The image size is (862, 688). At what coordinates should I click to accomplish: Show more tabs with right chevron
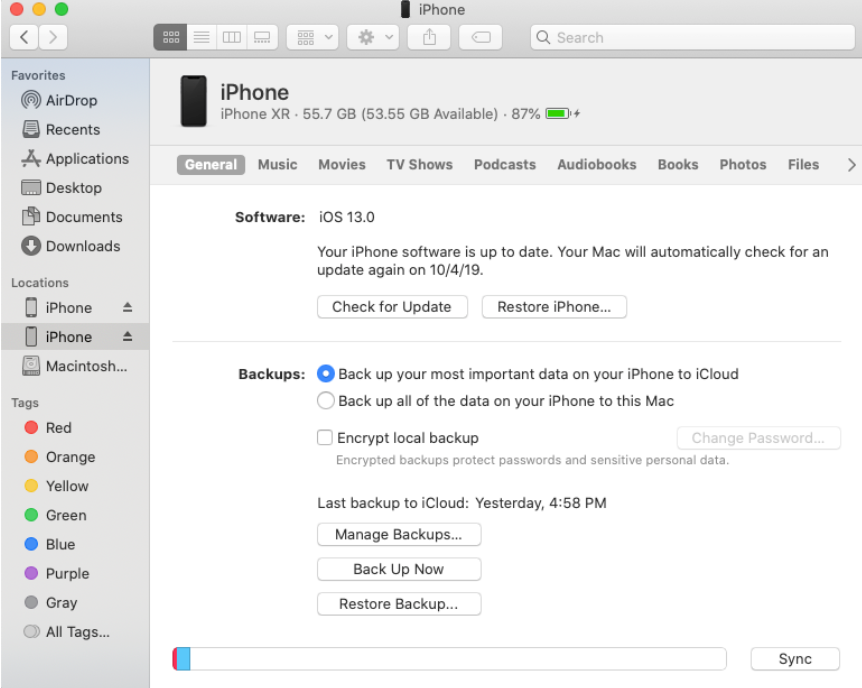(851, 164)
